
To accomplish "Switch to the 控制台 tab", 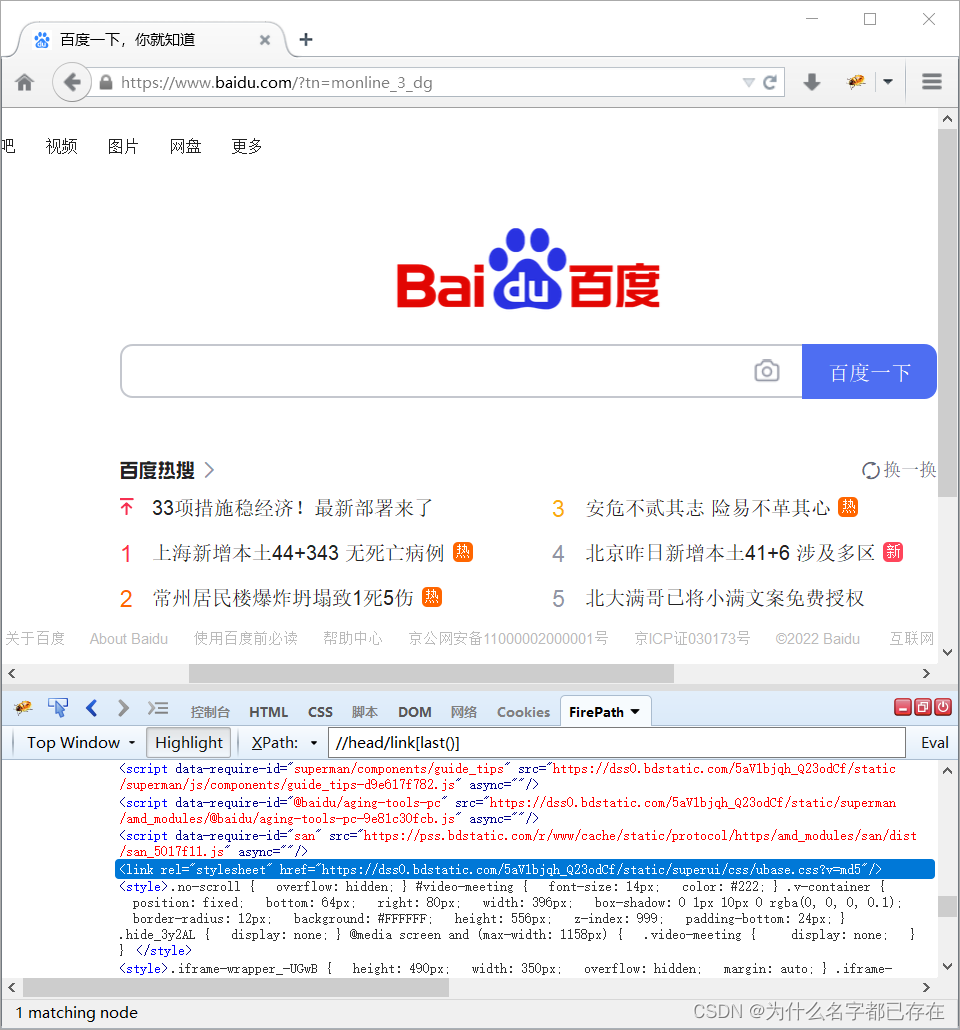I will (x=210, y=712).
